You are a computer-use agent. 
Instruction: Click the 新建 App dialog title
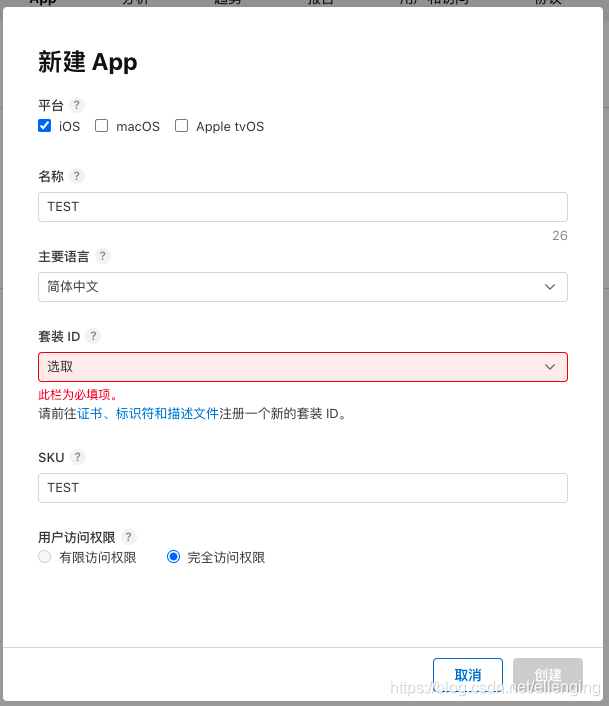88,62
